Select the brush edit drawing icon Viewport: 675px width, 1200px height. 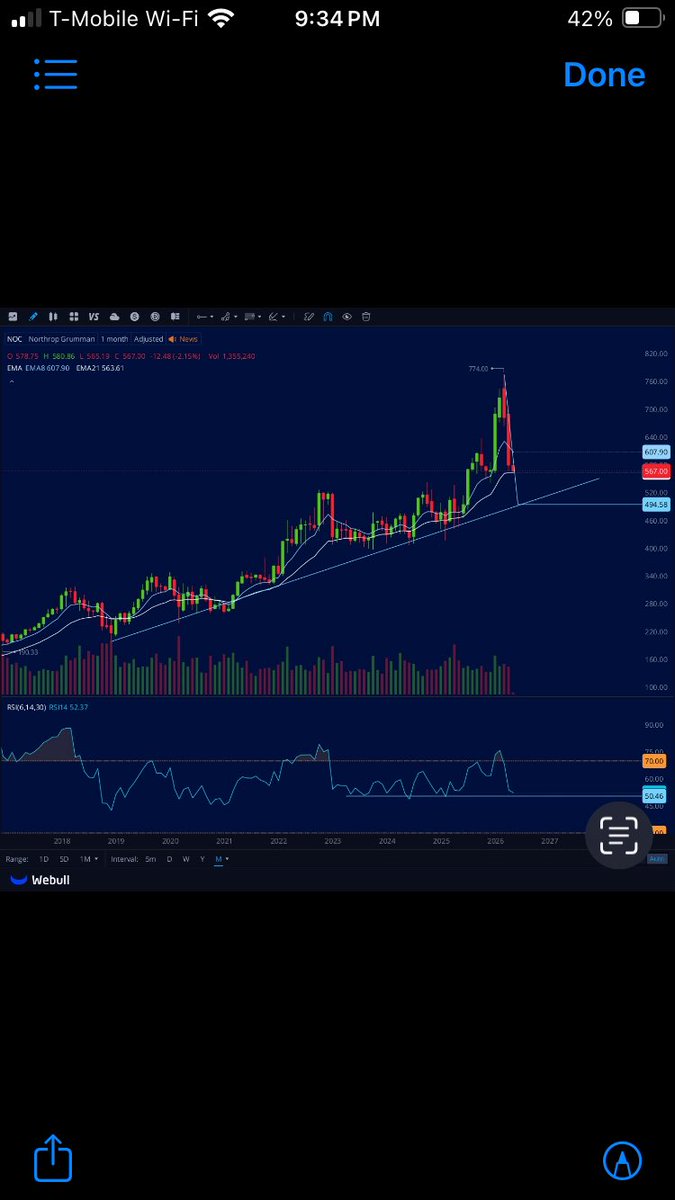309,316
